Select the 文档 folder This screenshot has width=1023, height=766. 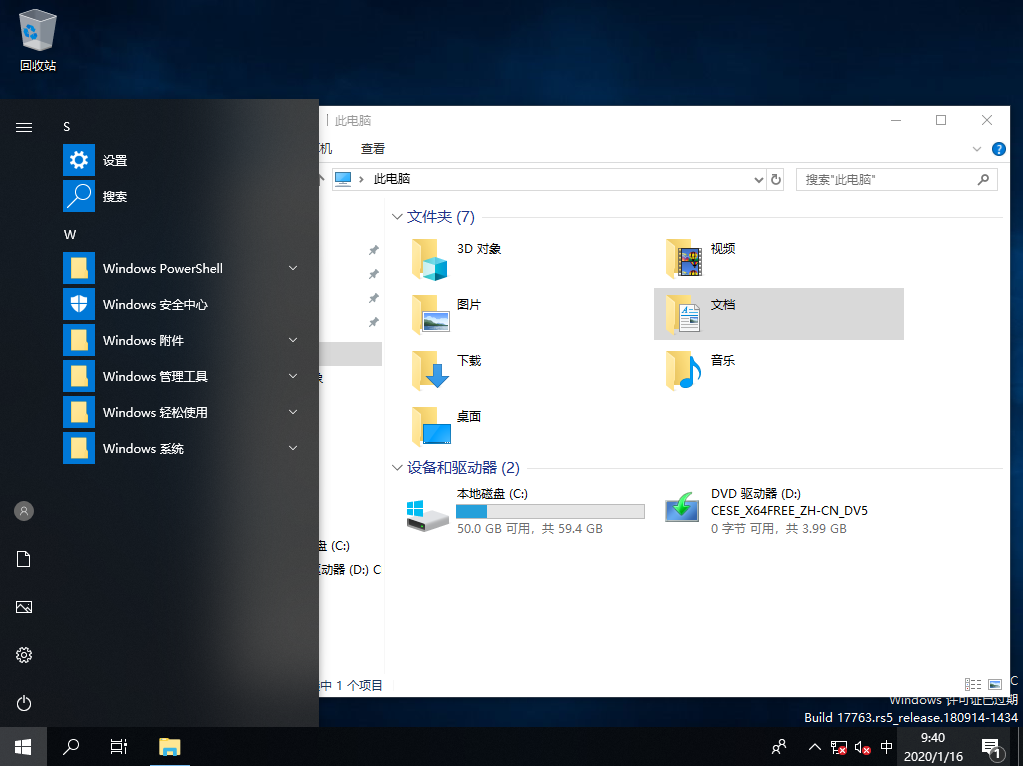[778, 314]
